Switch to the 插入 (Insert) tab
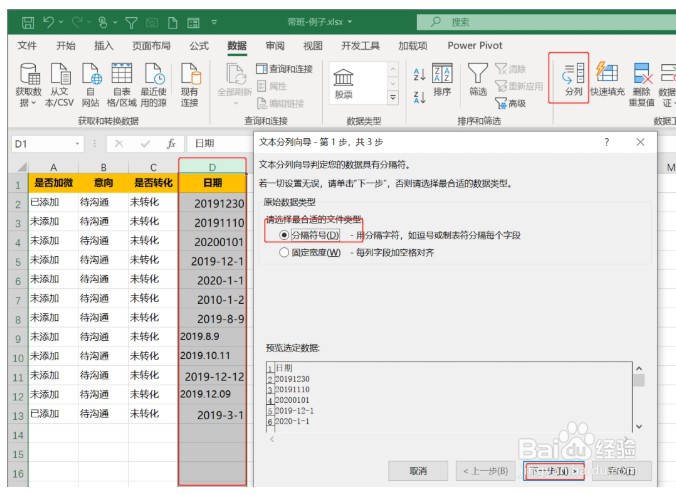 103,45
